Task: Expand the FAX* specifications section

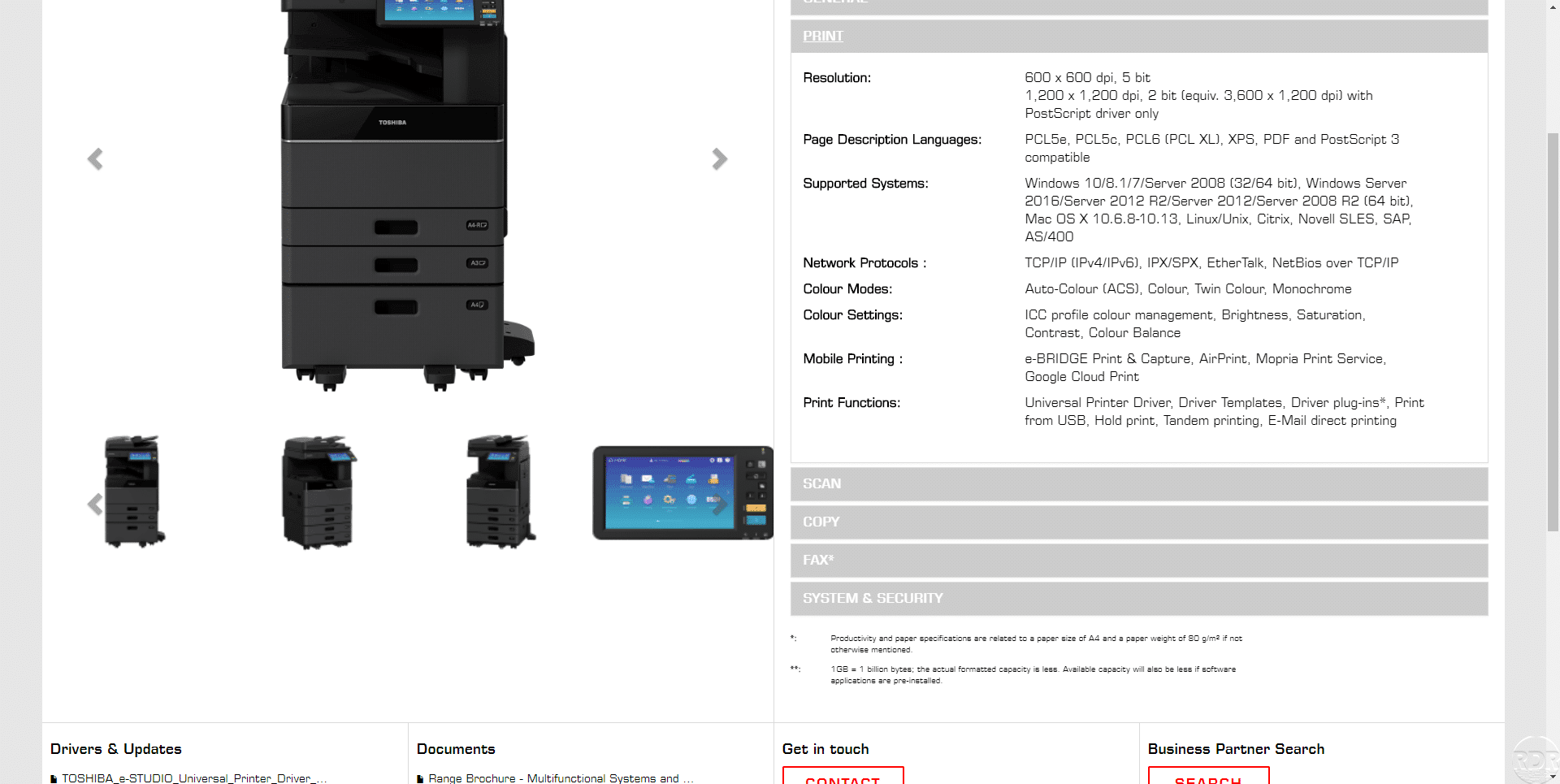Action: pos(1139,561)
